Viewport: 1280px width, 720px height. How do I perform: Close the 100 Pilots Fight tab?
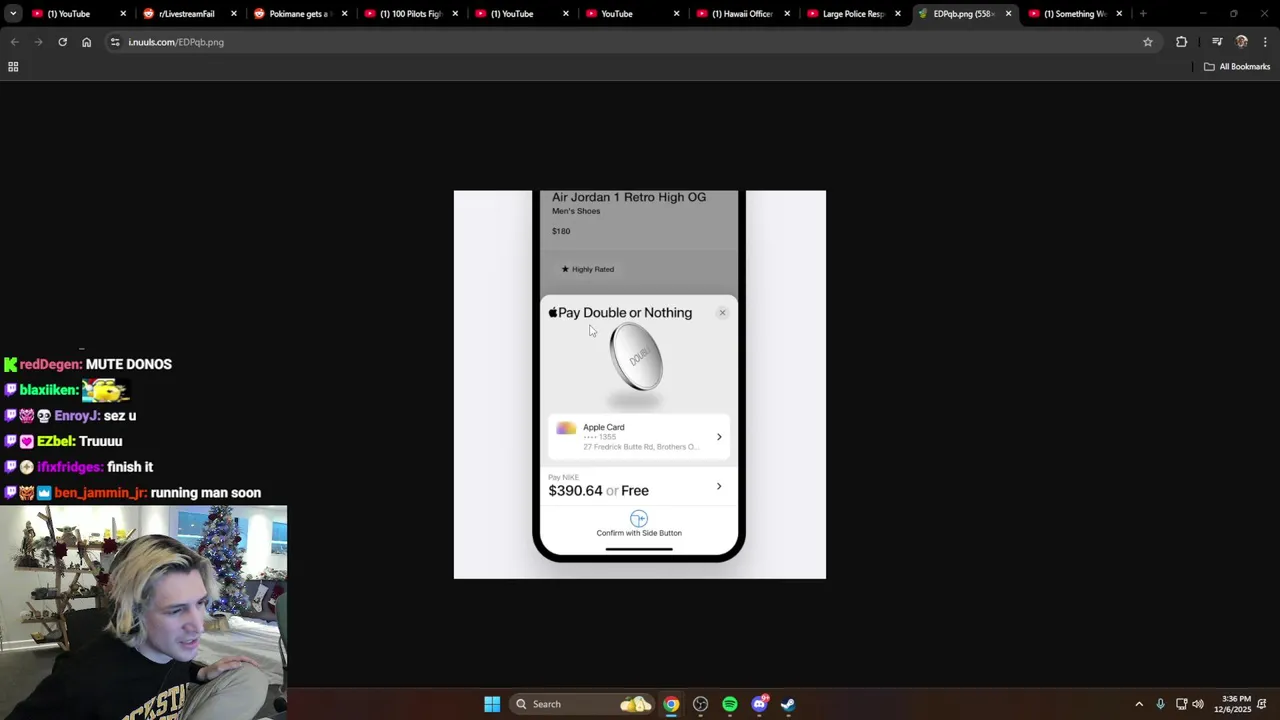(455, 14)
